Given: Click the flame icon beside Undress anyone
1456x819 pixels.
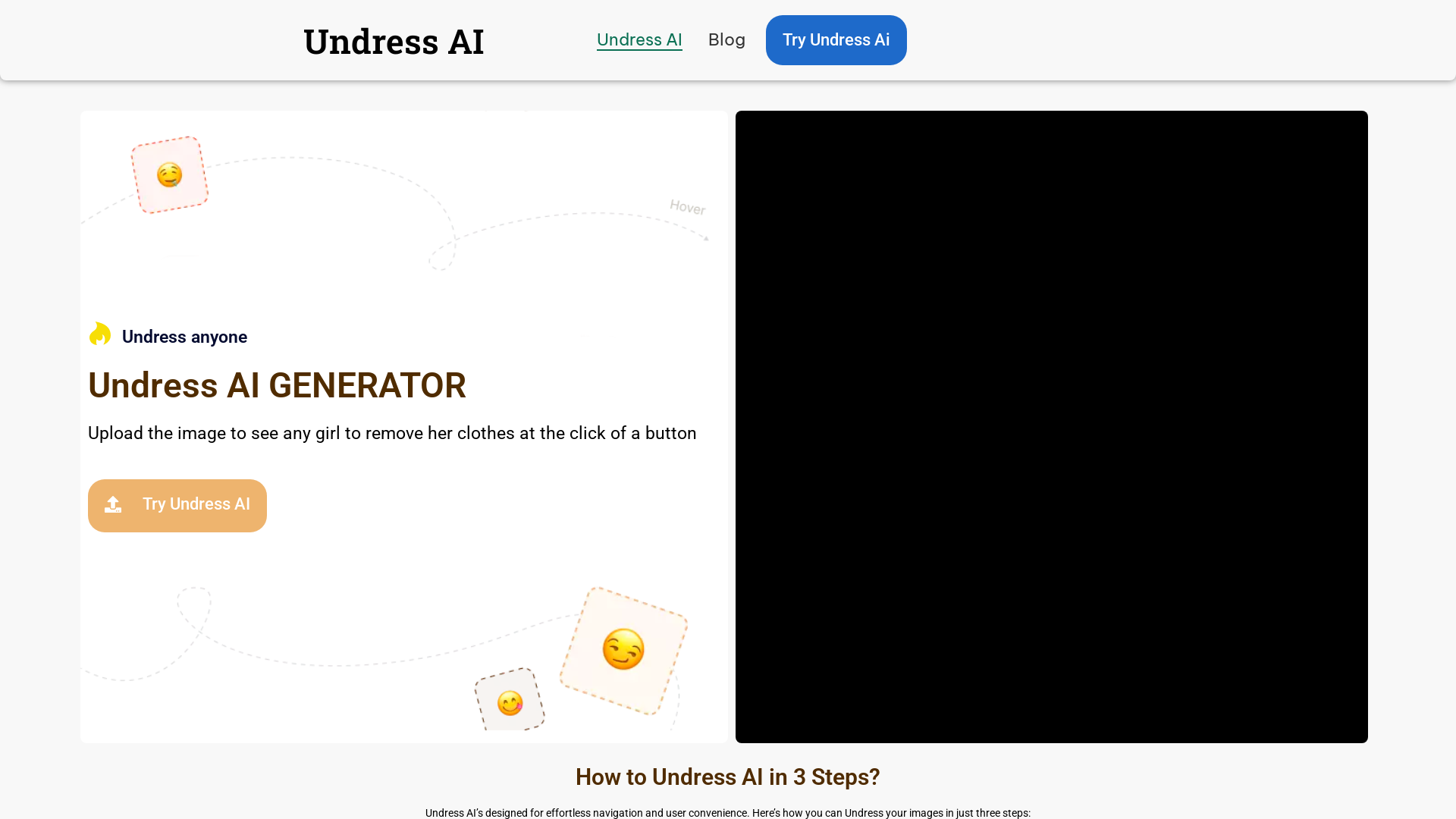Looking at the screenshot, I should point(99,334).
